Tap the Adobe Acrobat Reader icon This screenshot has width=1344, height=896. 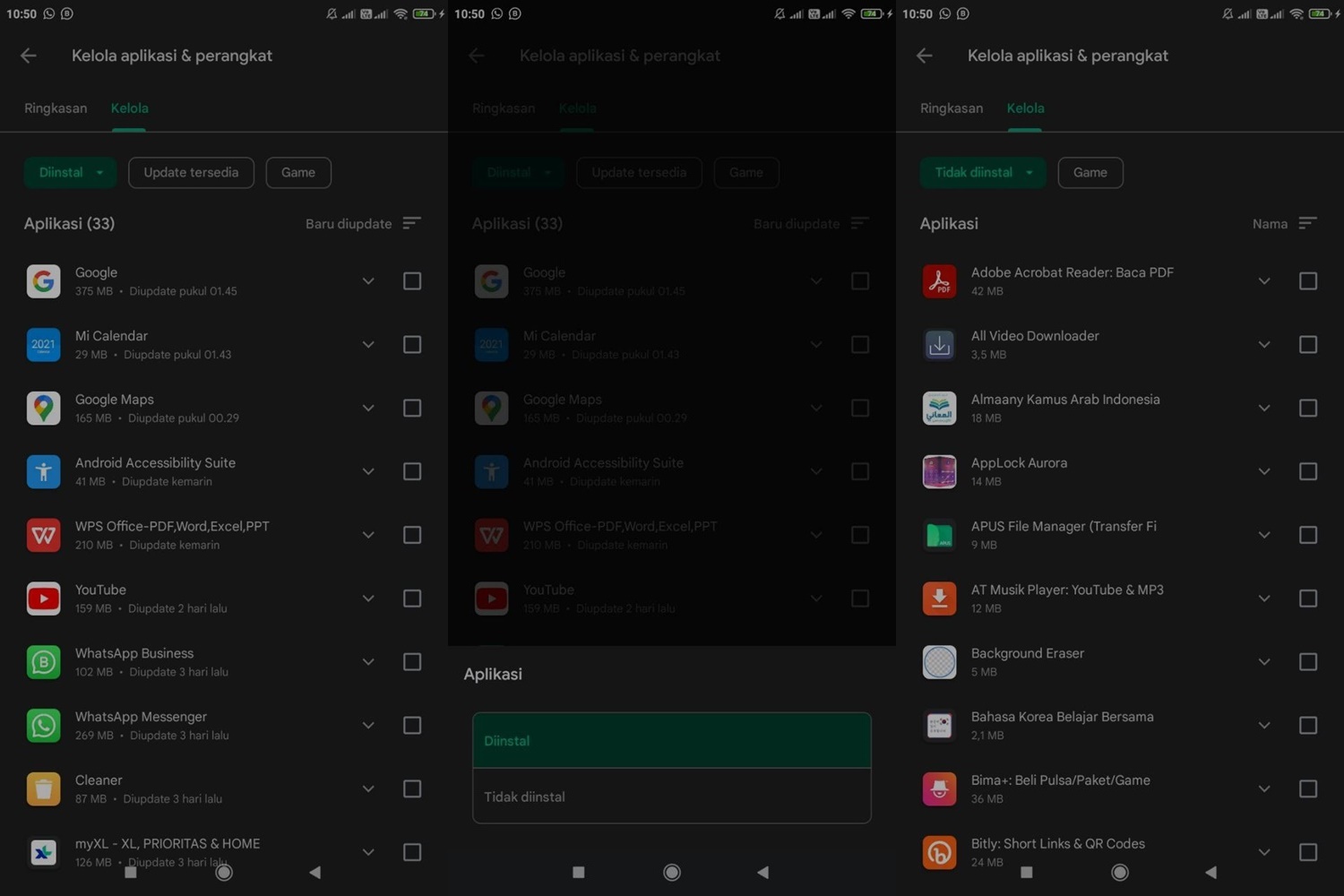(939, 281)
